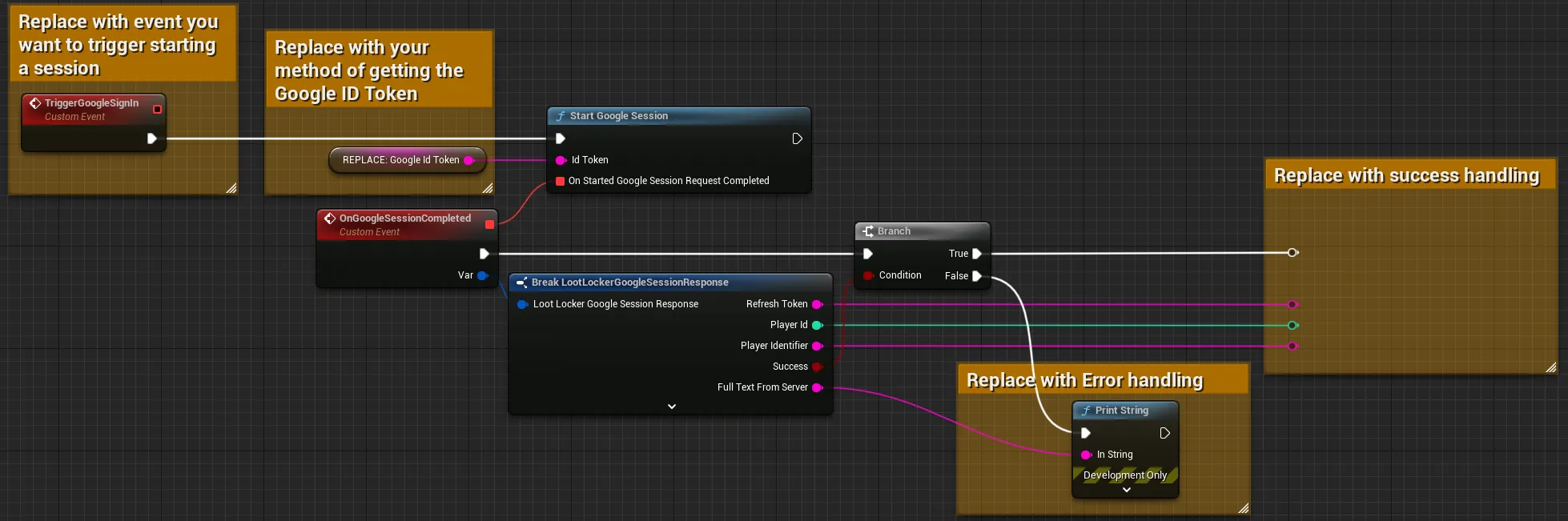This screenshot has width=1568, height=521.
Task: Click the resize handle of the trigger event comment
Action: pos(231,188)
